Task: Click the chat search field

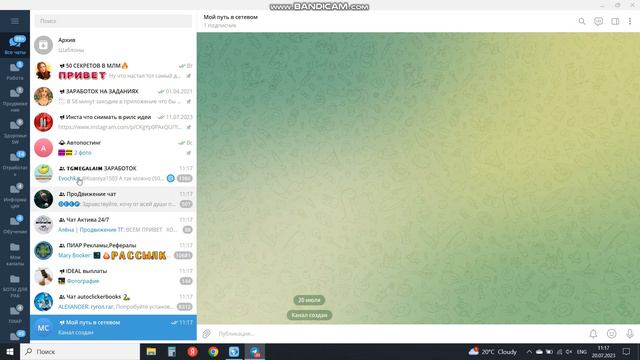Action: click(113, 21)
